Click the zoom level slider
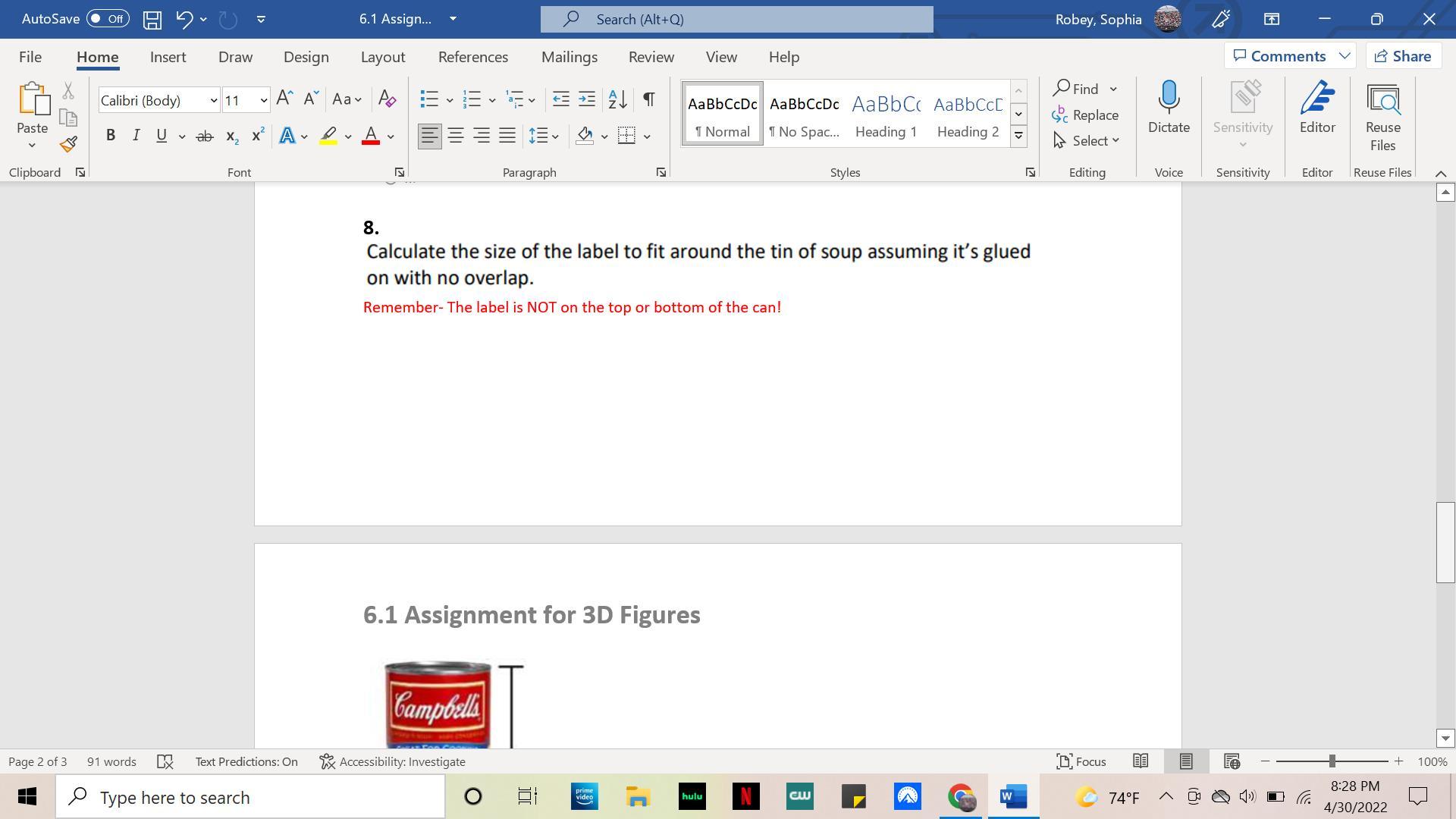1456x819 pixels. click(1332, 761)
